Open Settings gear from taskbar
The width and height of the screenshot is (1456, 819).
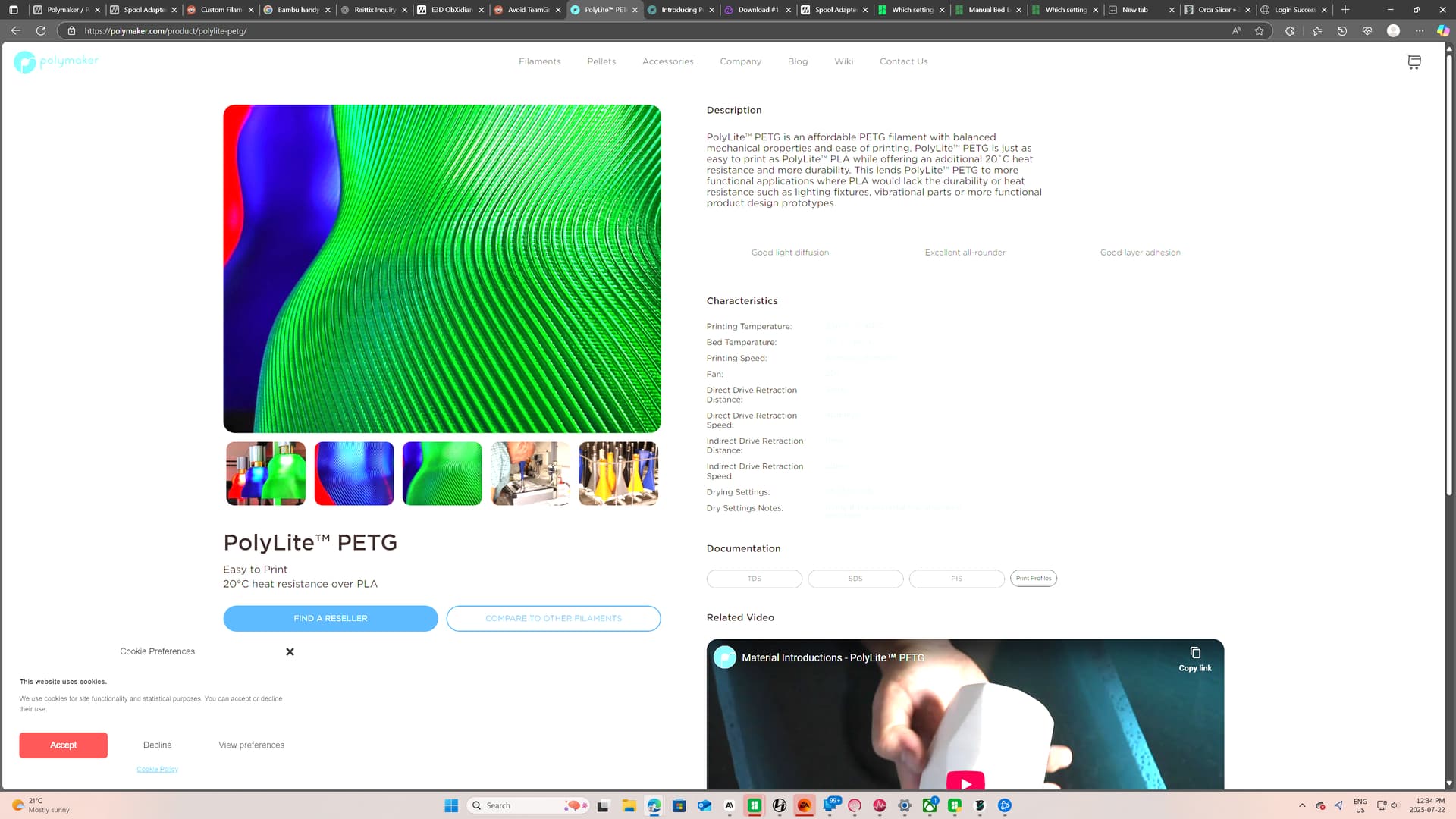[905, 805]
